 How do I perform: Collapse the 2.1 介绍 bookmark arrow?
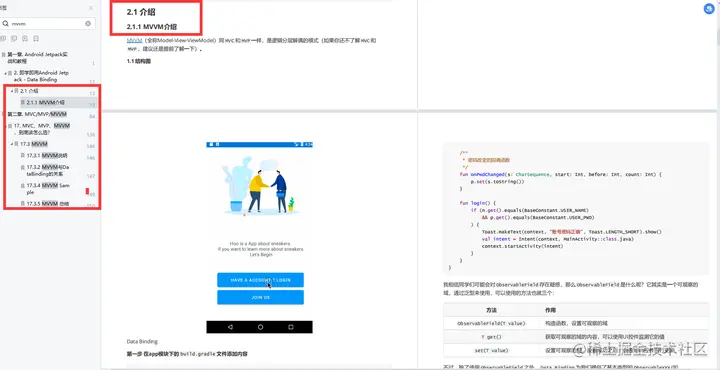[x=12, y=91]
